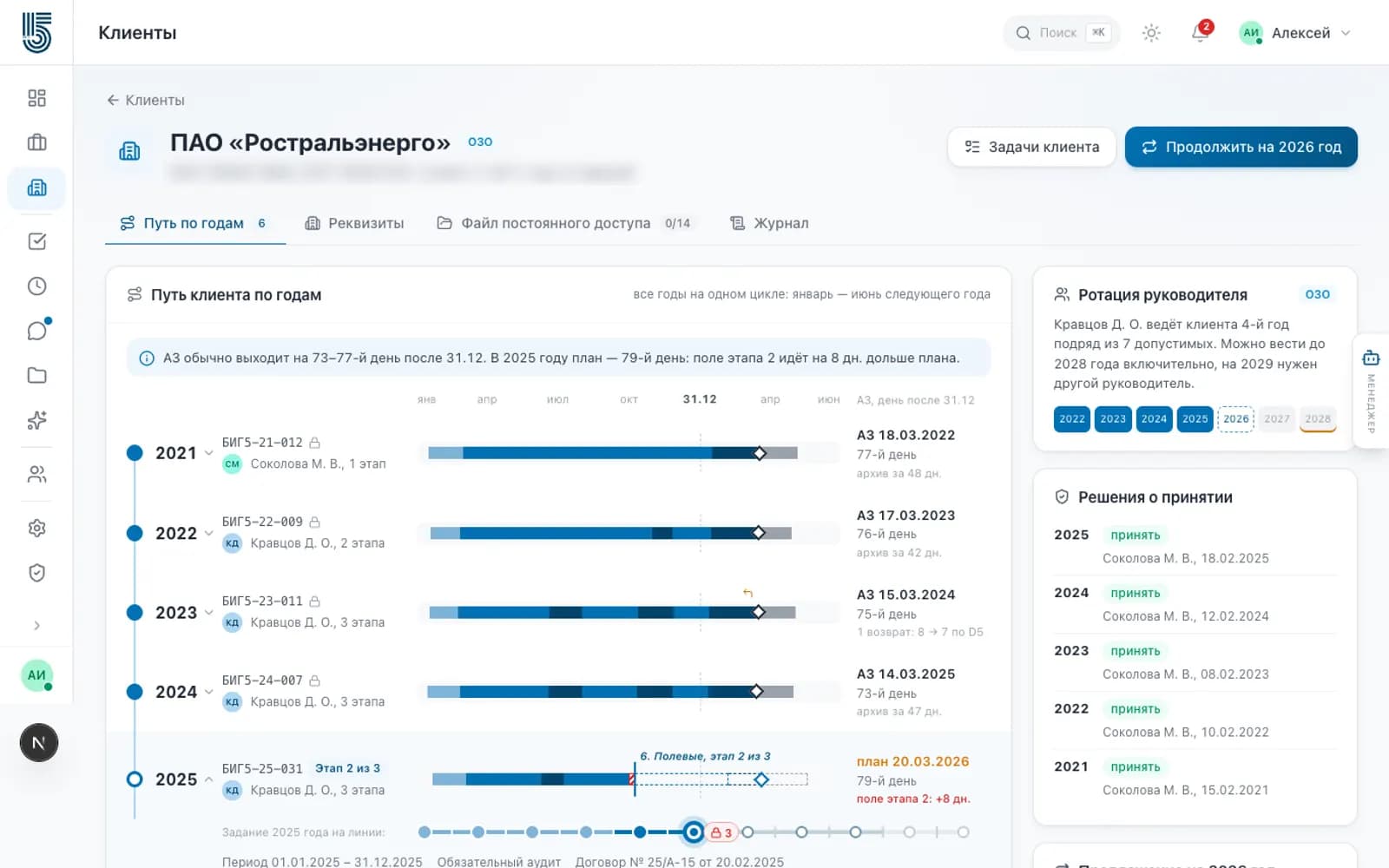This screenshot has height=868, width=1389.
Task: Click the return arrow icon above 2023 bar
Action: coord(747,594)
